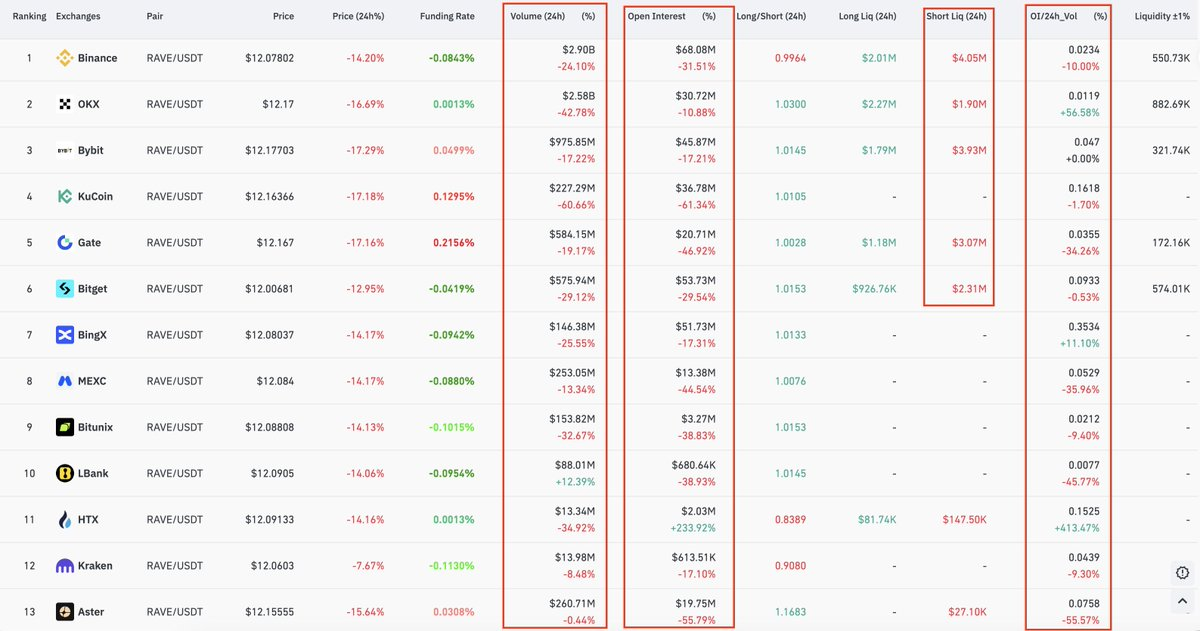Click the MEXC logo icon
The width and height of the screenshot is (1200, 631).
65,381
